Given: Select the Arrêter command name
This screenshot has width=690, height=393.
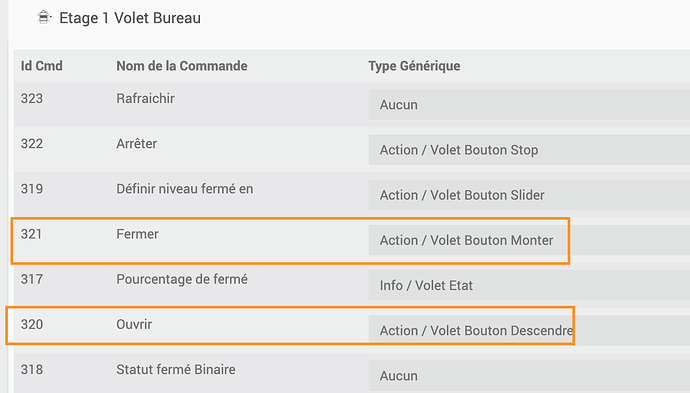Looking at the screenshot, I should [136, 143].
